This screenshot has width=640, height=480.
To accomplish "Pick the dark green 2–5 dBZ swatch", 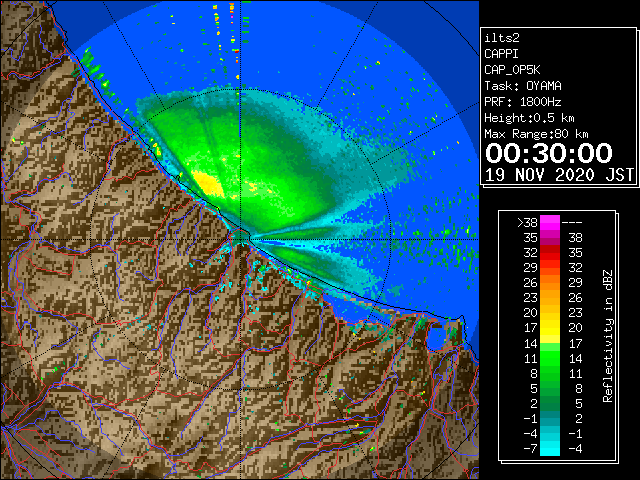I will click(550, 403).
